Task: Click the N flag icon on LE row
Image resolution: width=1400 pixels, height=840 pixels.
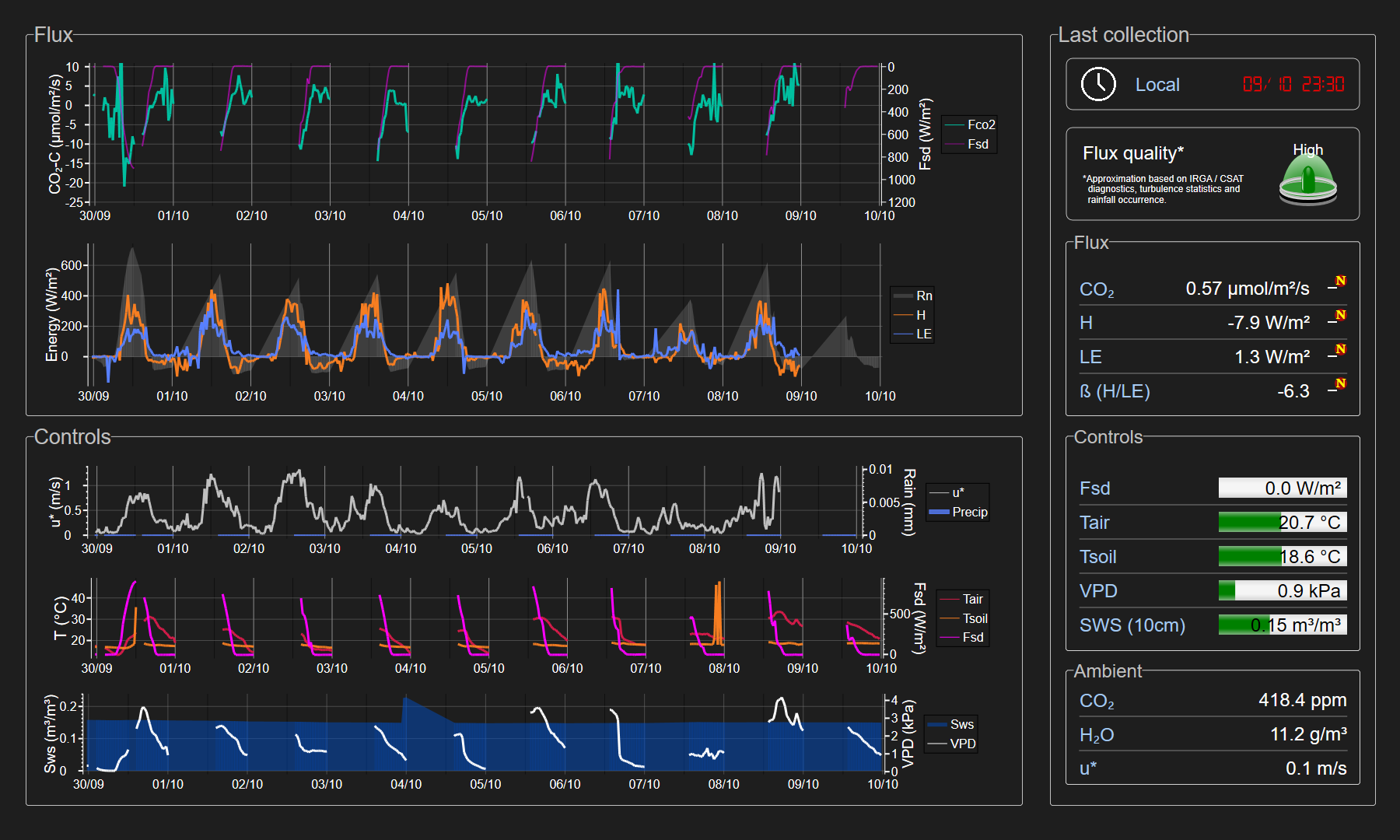Action: (1339, 351)
